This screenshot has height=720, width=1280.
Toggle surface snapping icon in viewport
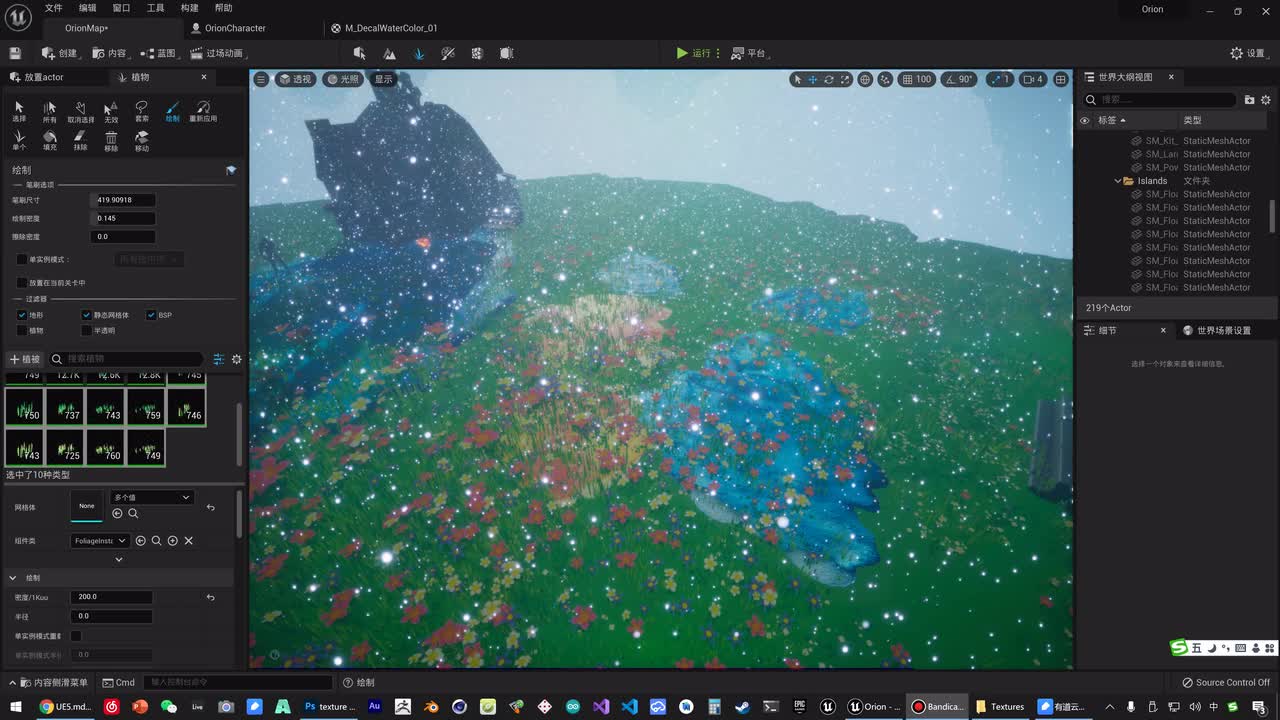pos(886,79)
